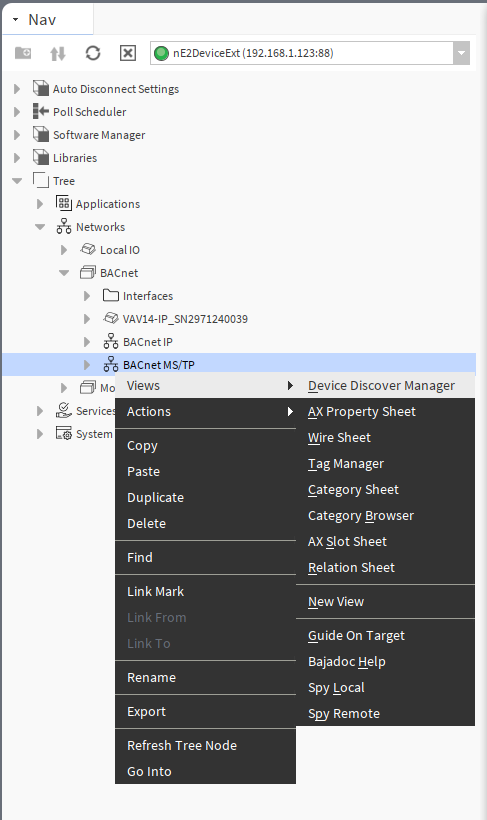Expand the BACnet MS/TP node

coord(87,365)
